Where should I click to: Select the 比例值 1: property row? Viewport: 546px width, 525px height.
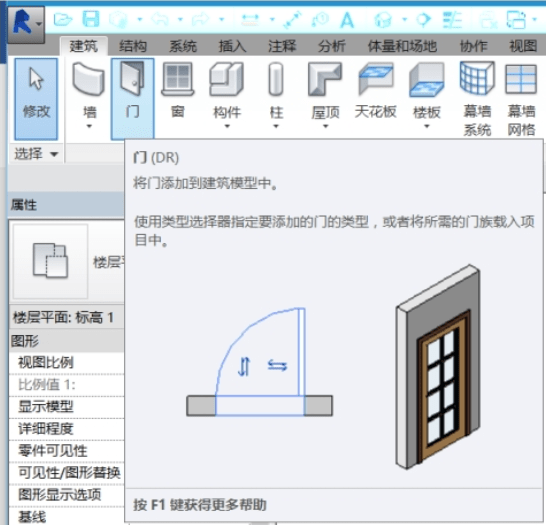[x=66, y=385]
